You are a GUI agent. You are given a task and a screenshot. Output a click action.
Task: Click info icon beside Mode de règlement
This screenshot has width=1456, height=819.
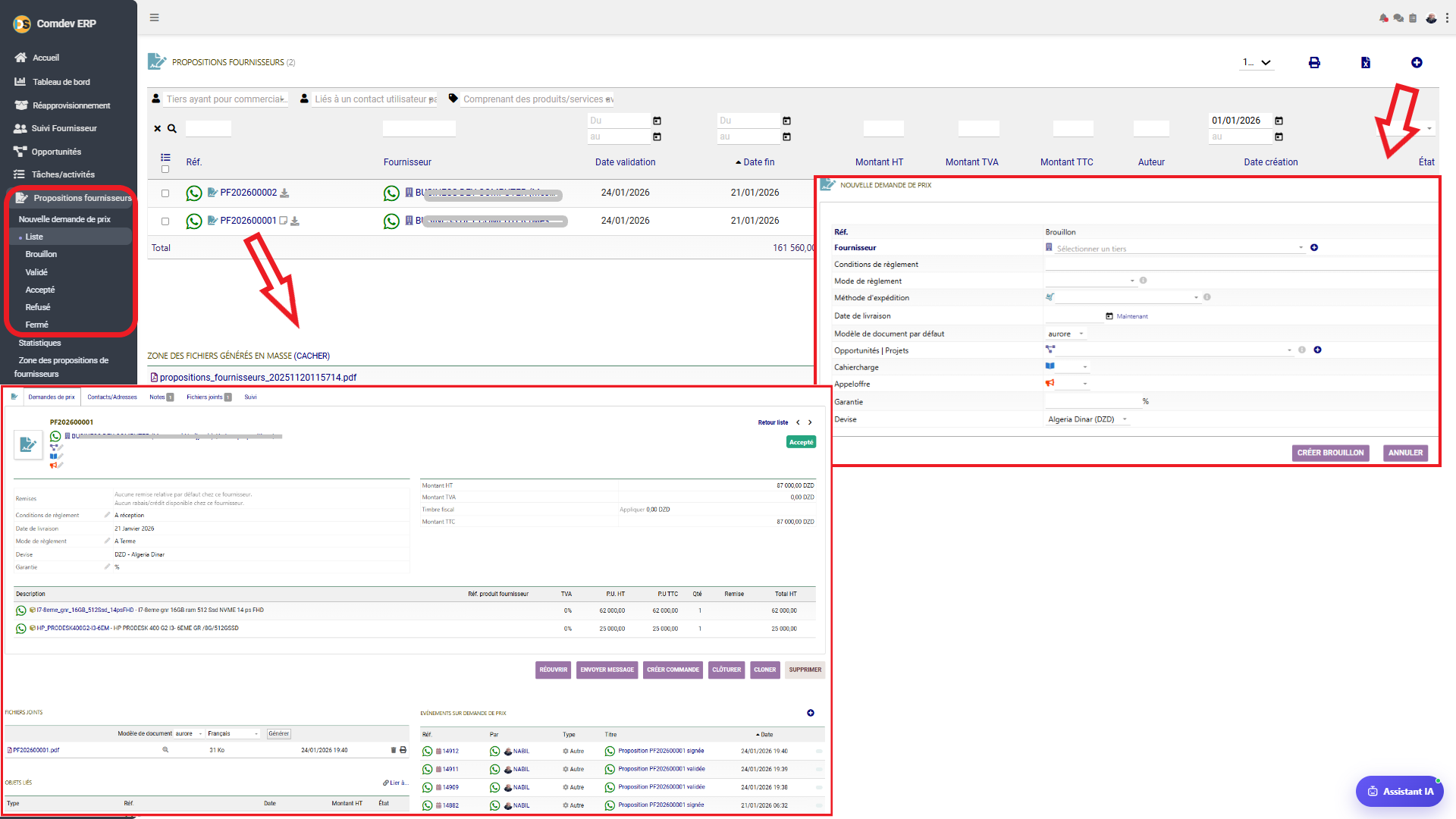1143,281
